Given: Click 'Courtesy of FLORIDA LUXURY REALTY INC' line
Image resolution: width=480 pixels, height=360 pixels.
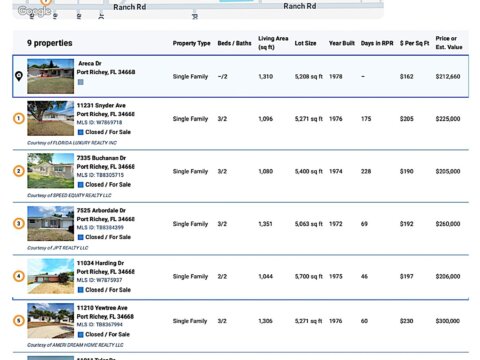Looking at the screenshot, I should (72, 143).
